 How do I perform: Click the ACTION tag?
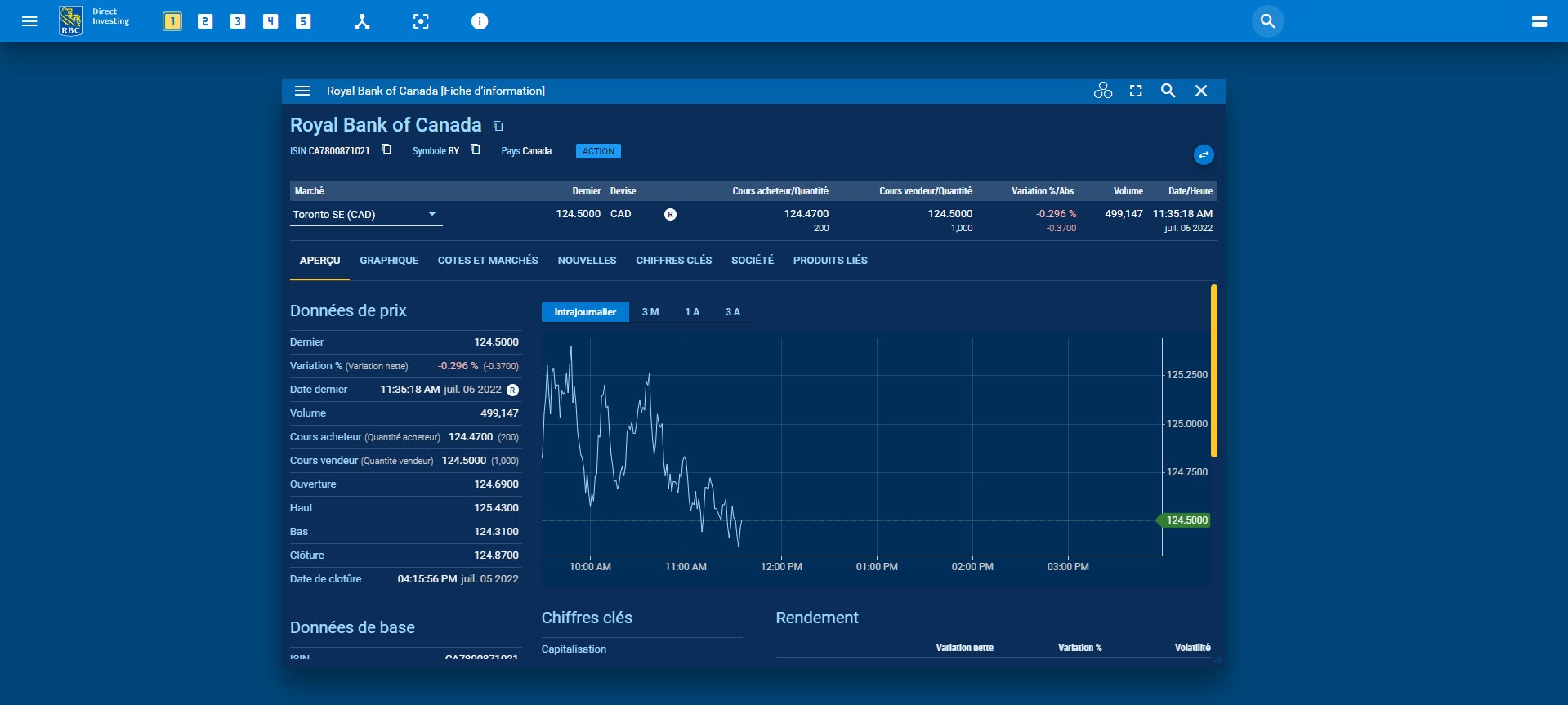tap(598, 151)
